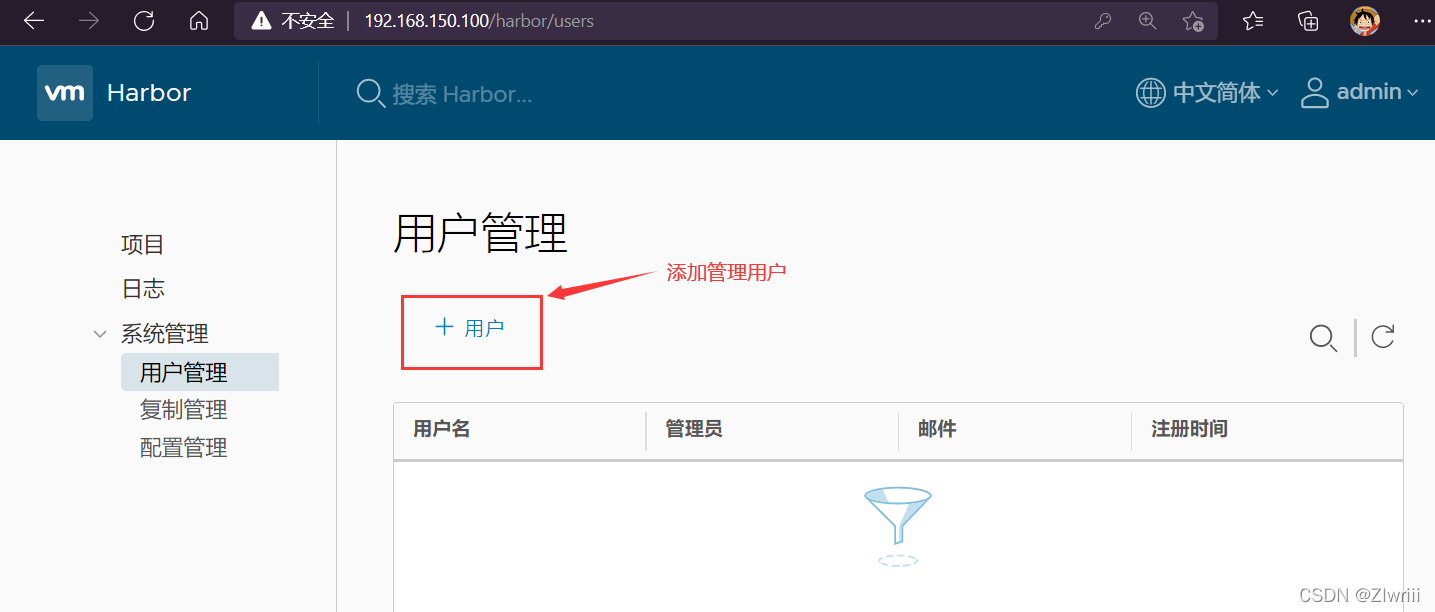Reload the page with the refresh icon
1435x612 pixels.
144,21
